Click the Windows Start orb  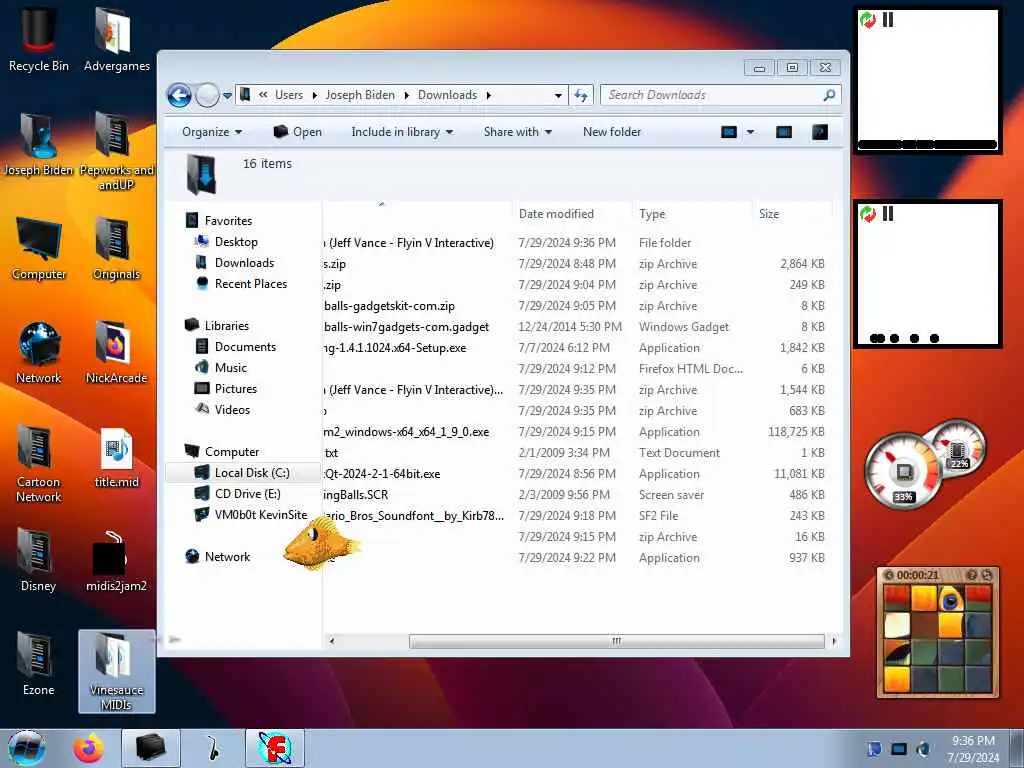coord(27,748)
